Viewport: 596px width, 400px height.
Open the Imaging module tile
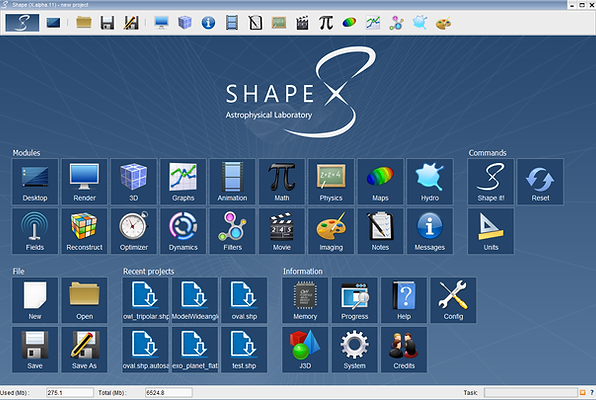(331, 231)
